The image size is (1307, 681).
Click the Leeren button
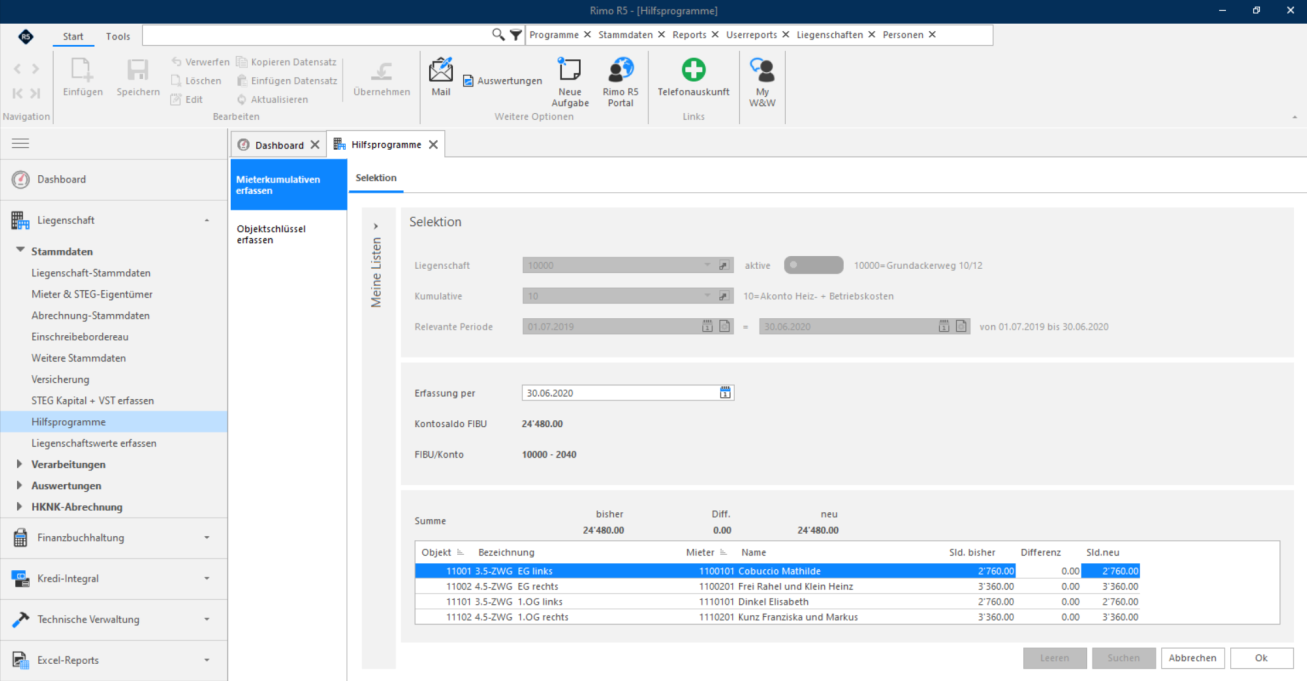[x=1055, y=658]
